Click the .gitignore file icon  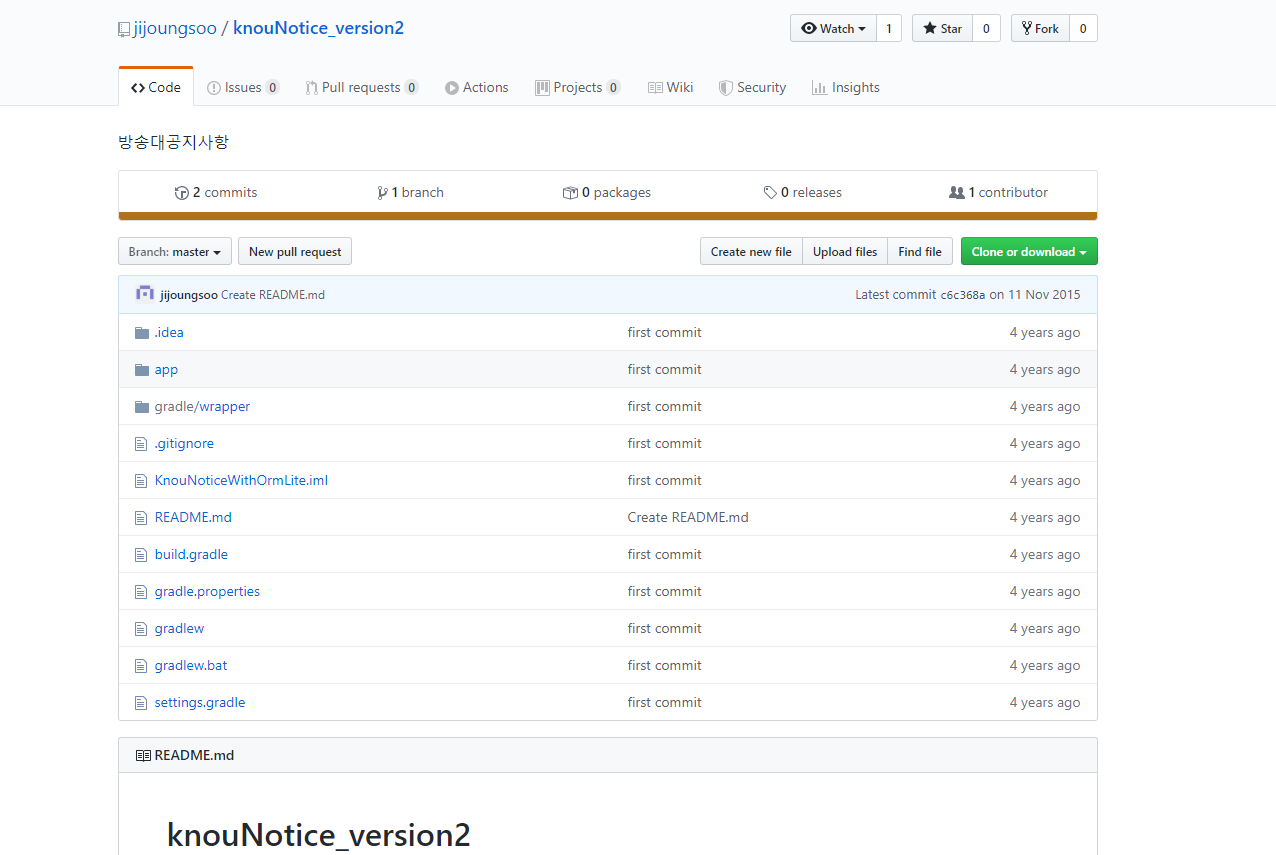tap(141, 444)
